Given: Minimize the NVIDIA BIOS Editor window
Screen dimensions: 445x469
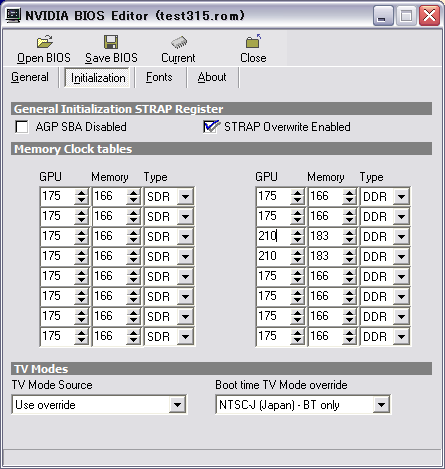Looking at the screenshot, I should pyautogui.click(x=382, y=16).
